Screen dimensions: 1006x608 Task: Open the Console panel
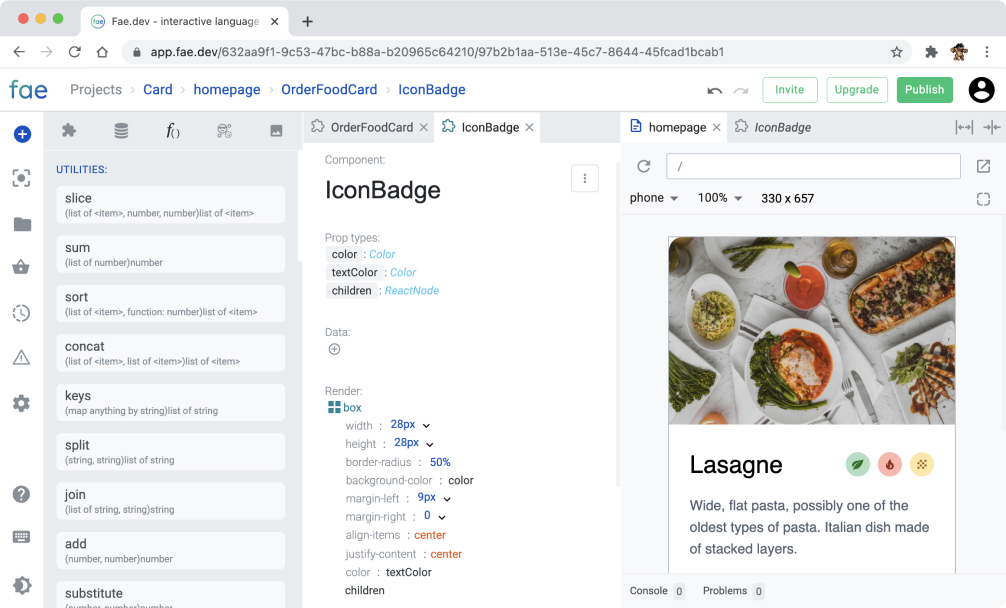coord(656,591)
